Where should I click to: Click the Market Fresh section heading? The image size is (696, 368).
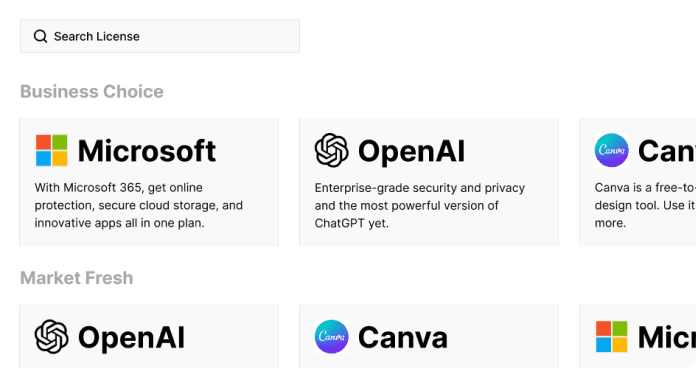point(77,278)
